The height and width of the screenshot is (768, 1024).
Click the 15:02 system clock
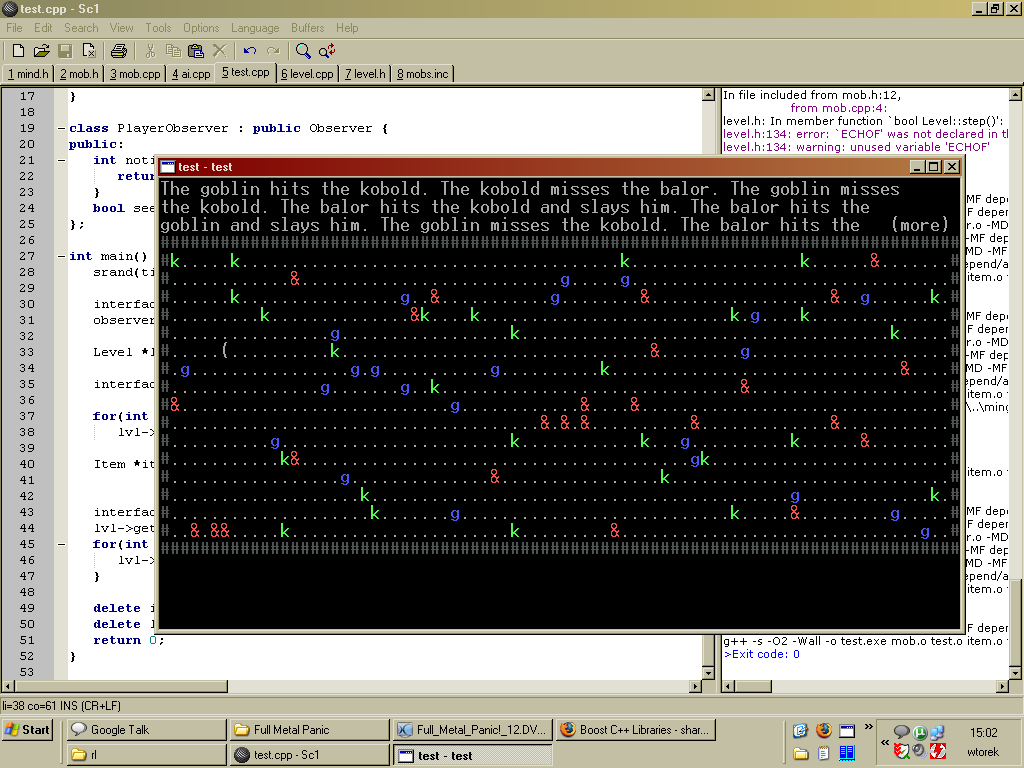point(983,733)
